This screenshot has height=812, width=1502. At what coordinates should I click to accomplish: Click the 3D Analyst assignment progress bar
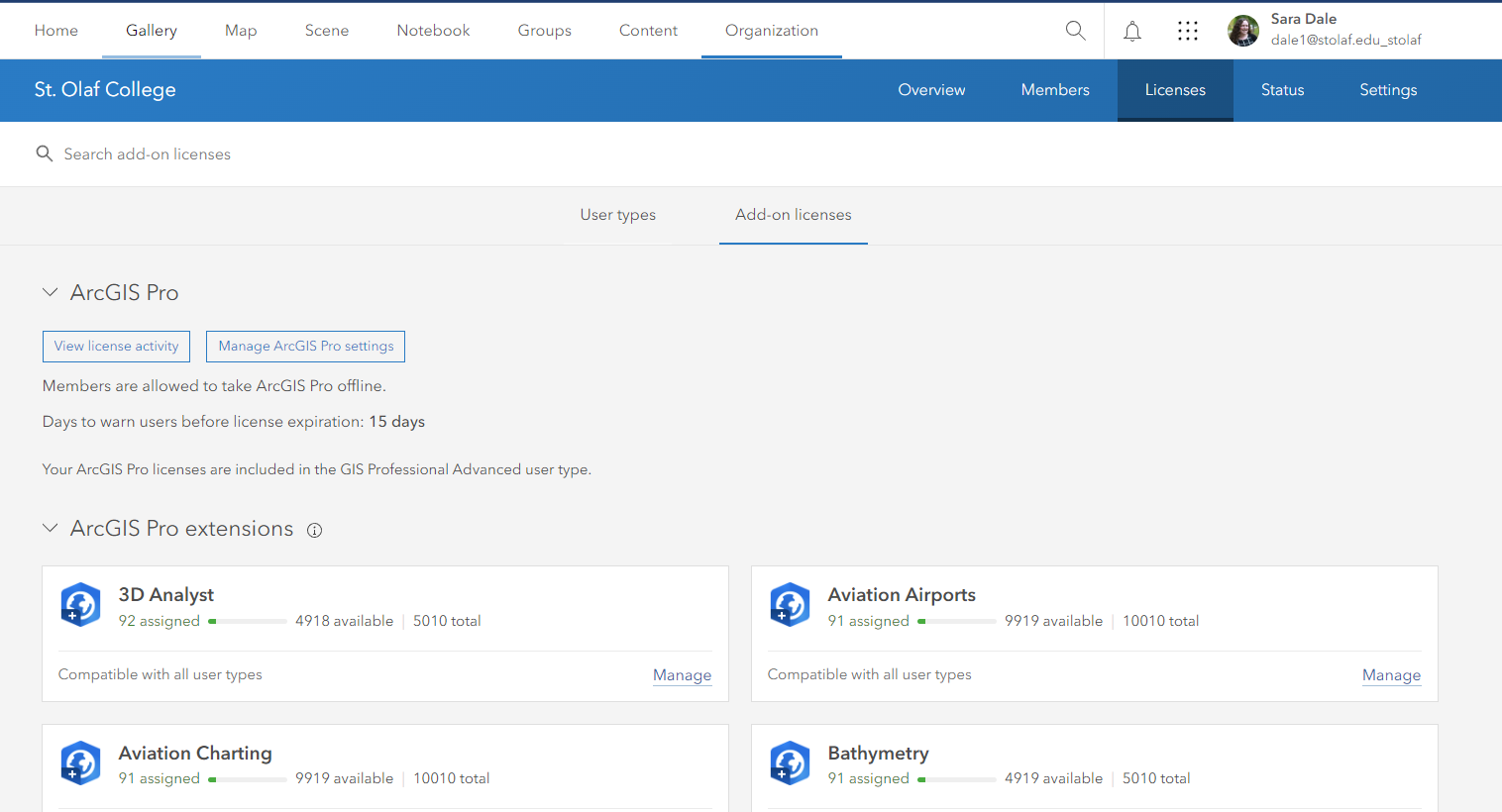[246, 621]
